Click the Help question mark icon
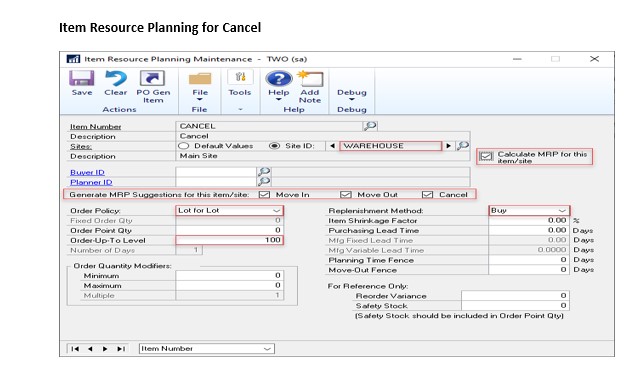 (279, 78)
